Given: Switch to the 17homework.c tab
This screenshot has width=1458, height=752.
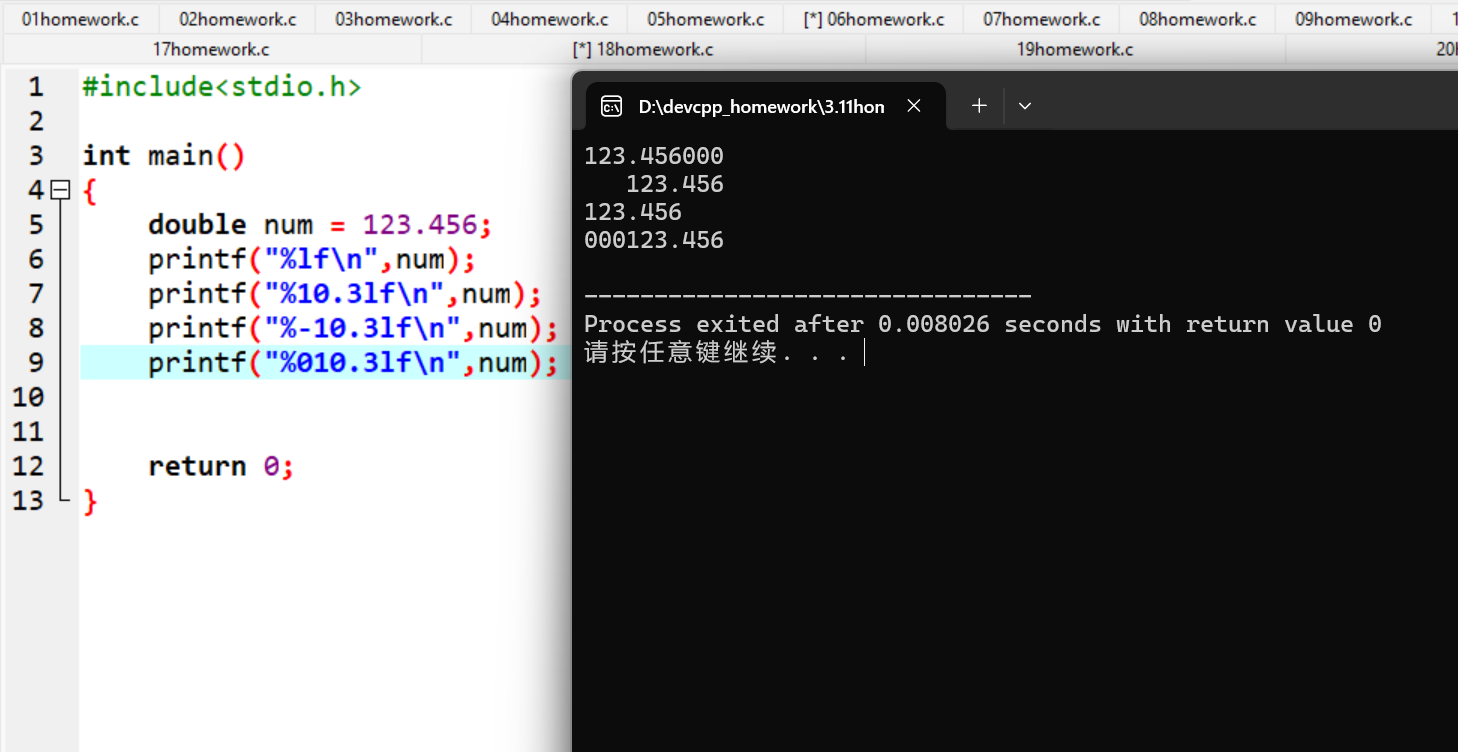Looking at the screenshot, I should 211,49.
